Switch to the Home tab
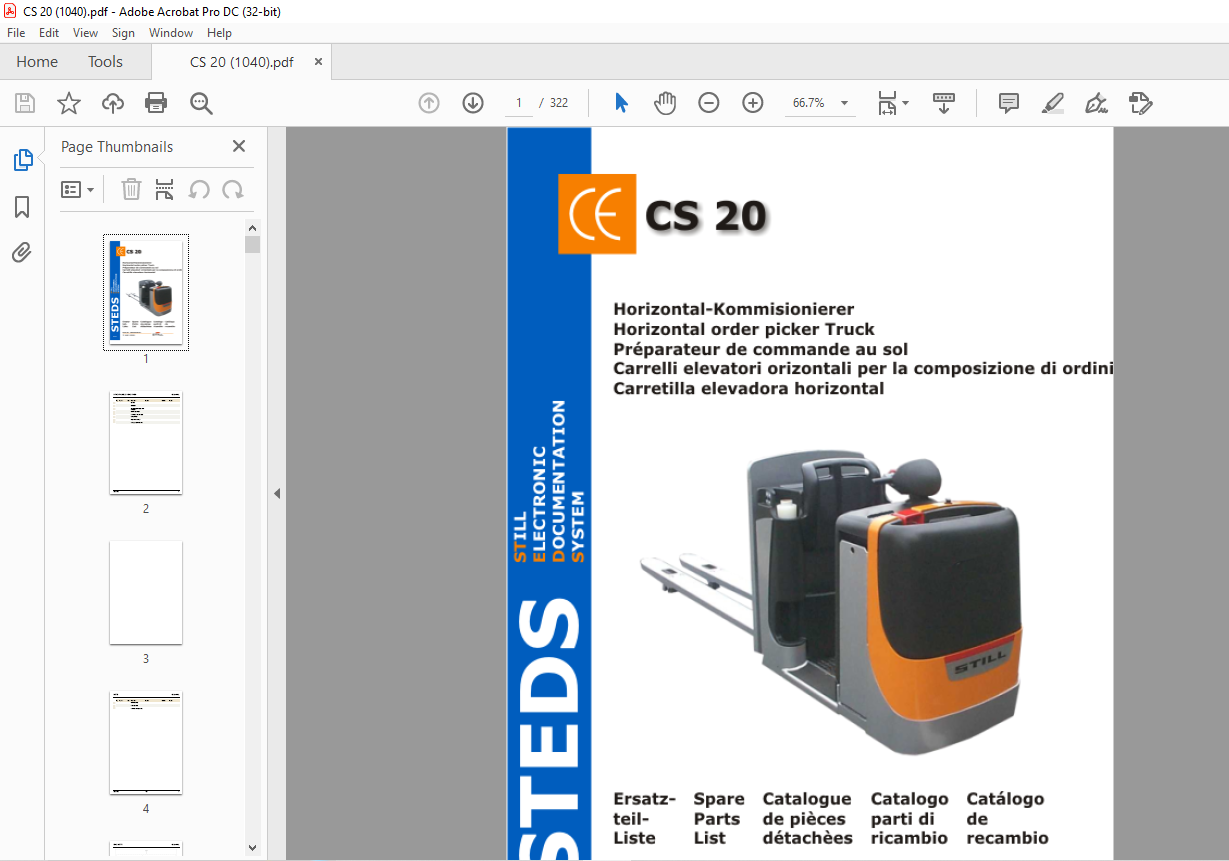This screenshot has height=861, width=1229. point(37,62)
